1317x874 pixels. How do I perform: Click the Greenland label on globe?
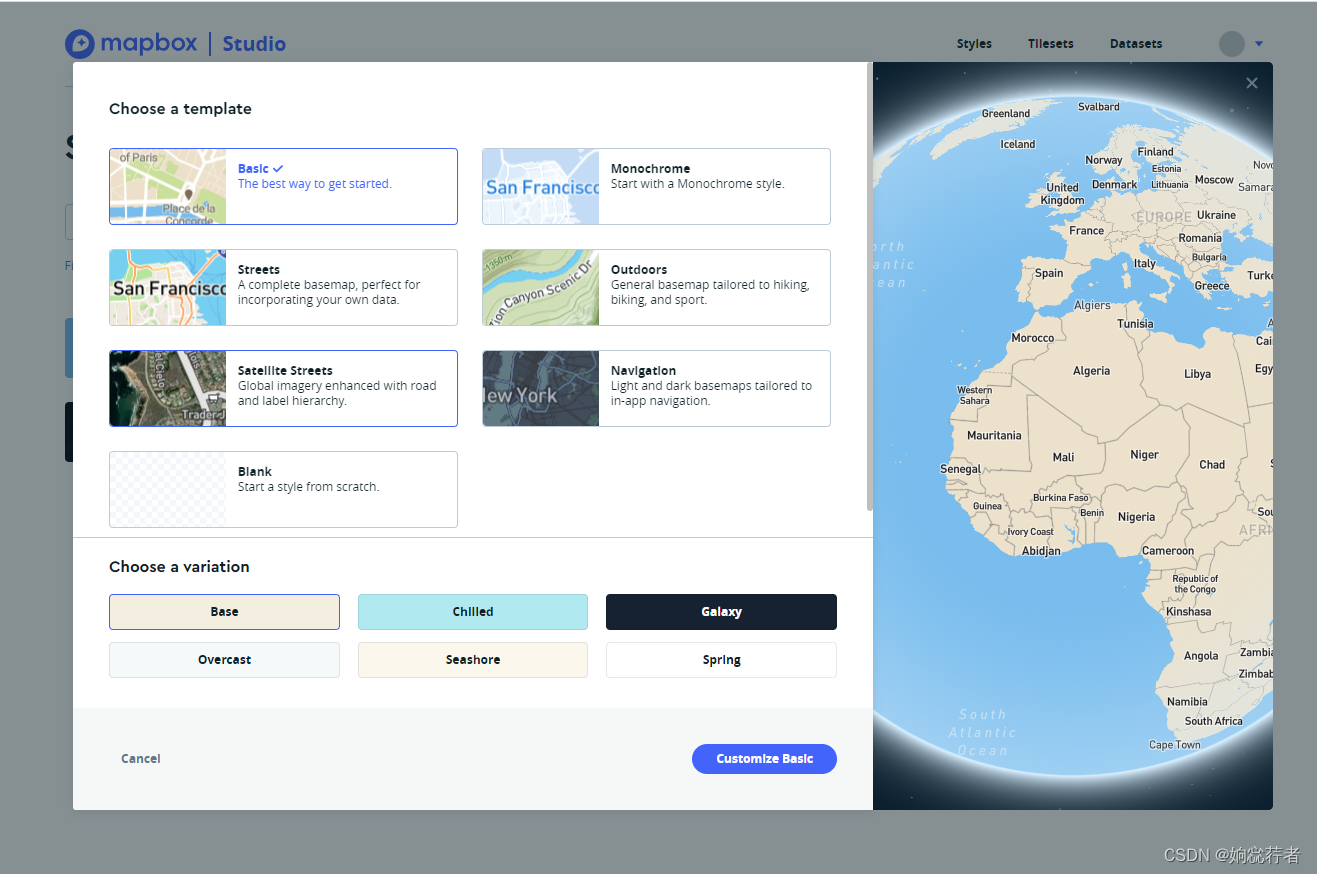pyautogui.click(x=1006, y=113)
